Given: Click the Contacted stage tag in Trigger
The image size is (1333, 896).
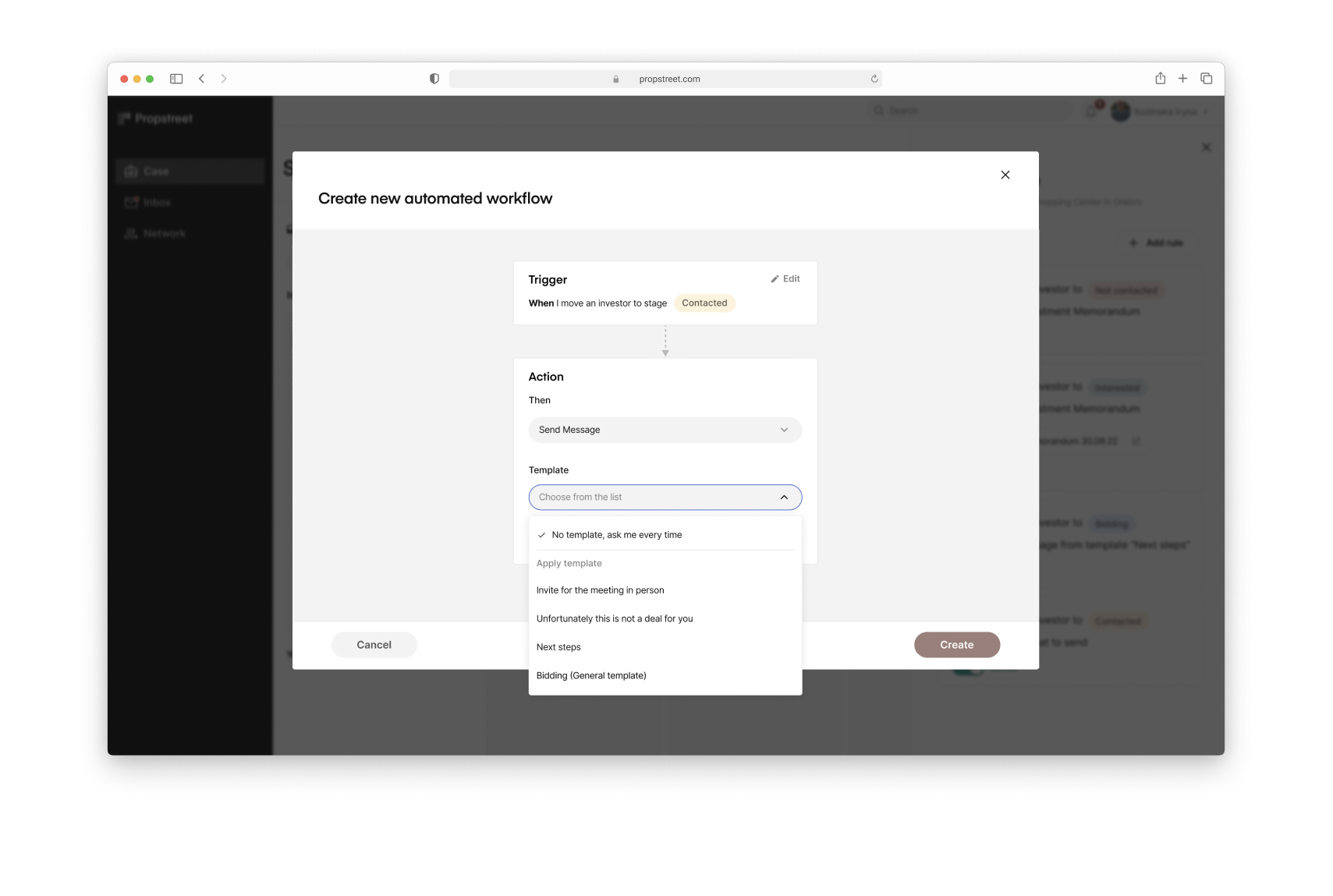Looking at the screenshot, I should tap(704, 303).
